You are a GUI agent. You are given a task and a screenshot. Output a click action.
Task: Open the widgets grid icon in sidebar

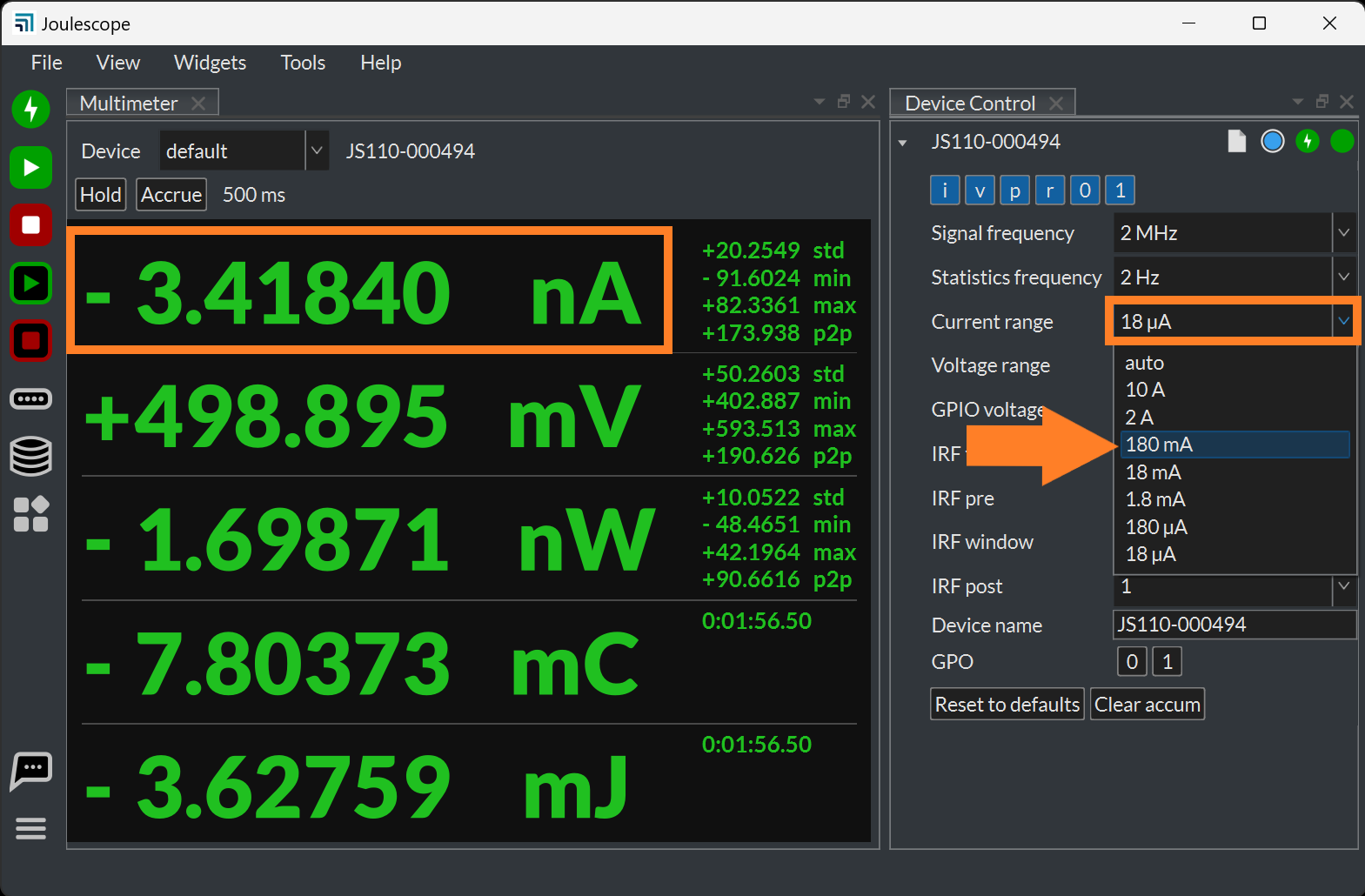pyautogui.click(x=31, y=514)
